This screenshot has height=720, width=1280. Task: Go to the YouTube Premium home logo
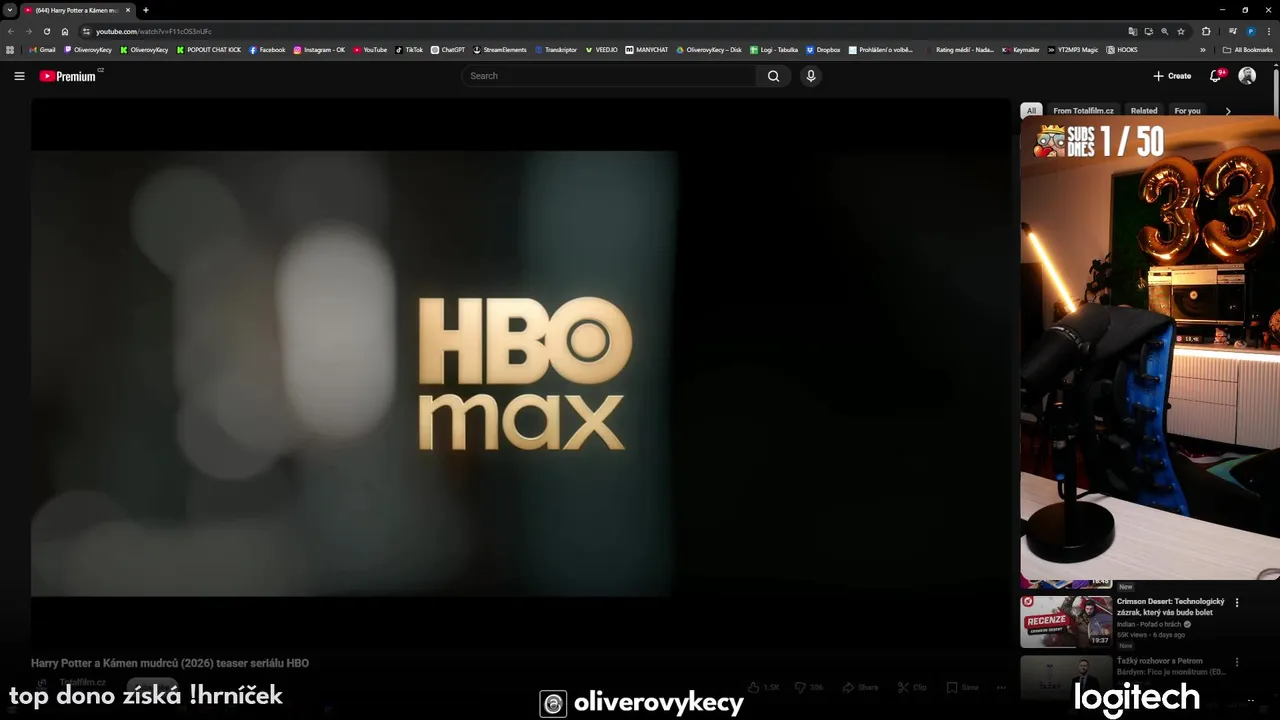click(x=70, y=76)
